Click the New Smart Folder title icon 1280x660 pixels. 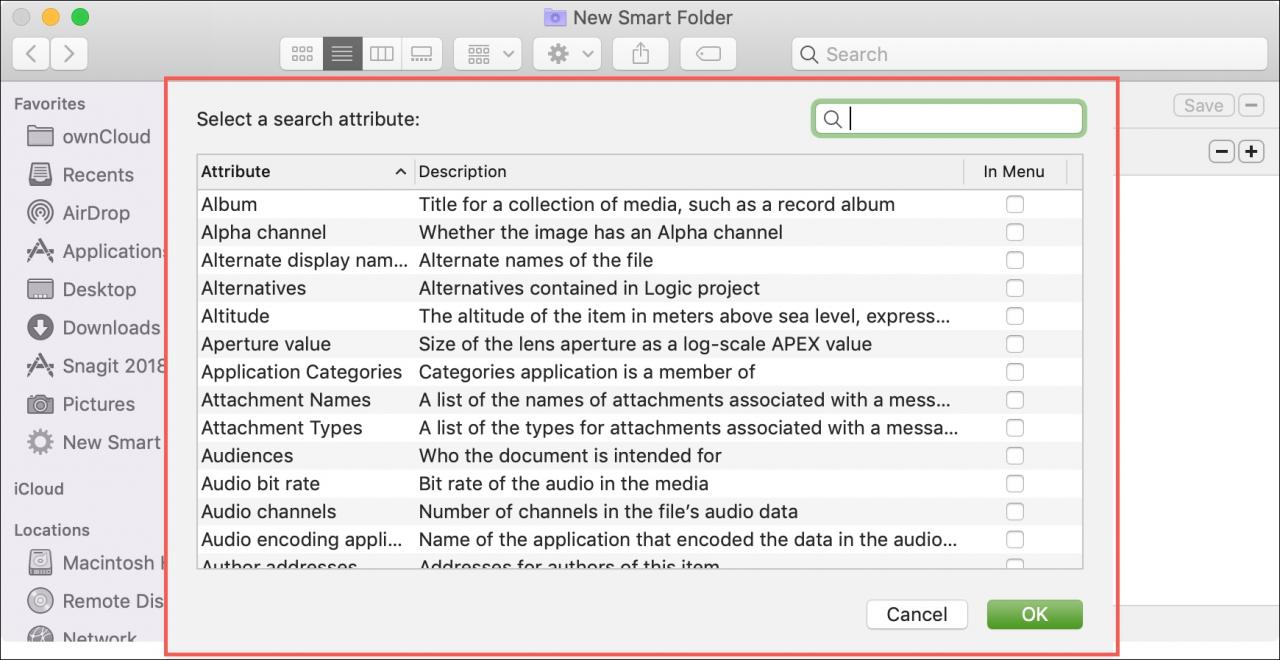[x=555, y=17]
